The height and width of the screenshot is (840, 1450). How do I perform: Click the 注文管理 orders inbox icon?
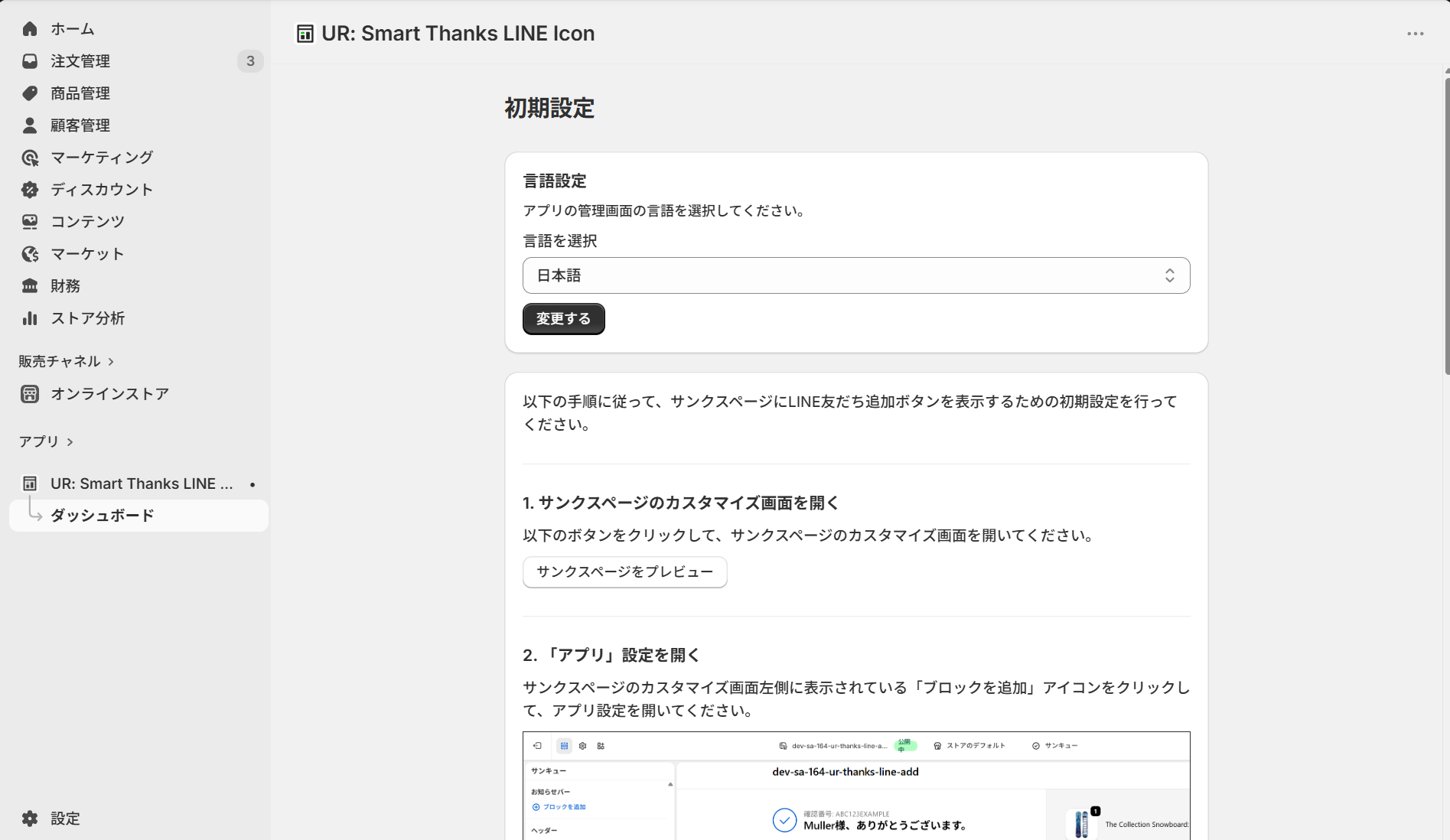point(30,61)
